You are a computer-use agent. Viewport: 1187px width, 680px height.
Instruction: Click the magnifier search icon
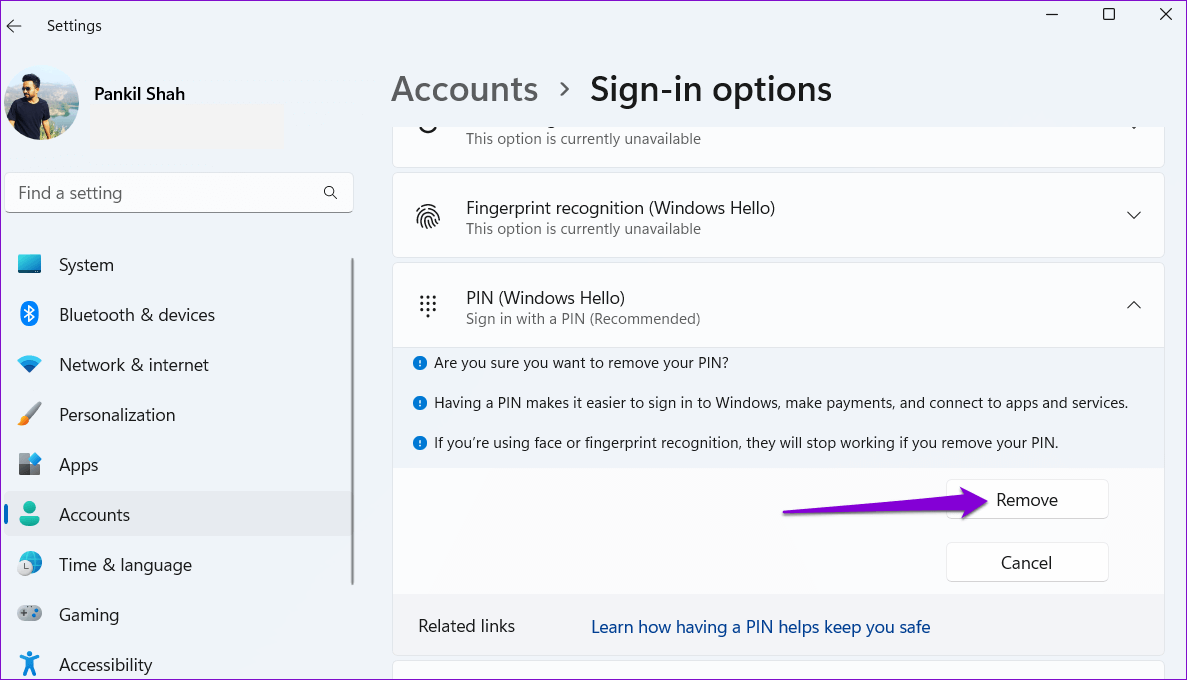point(330,193)
